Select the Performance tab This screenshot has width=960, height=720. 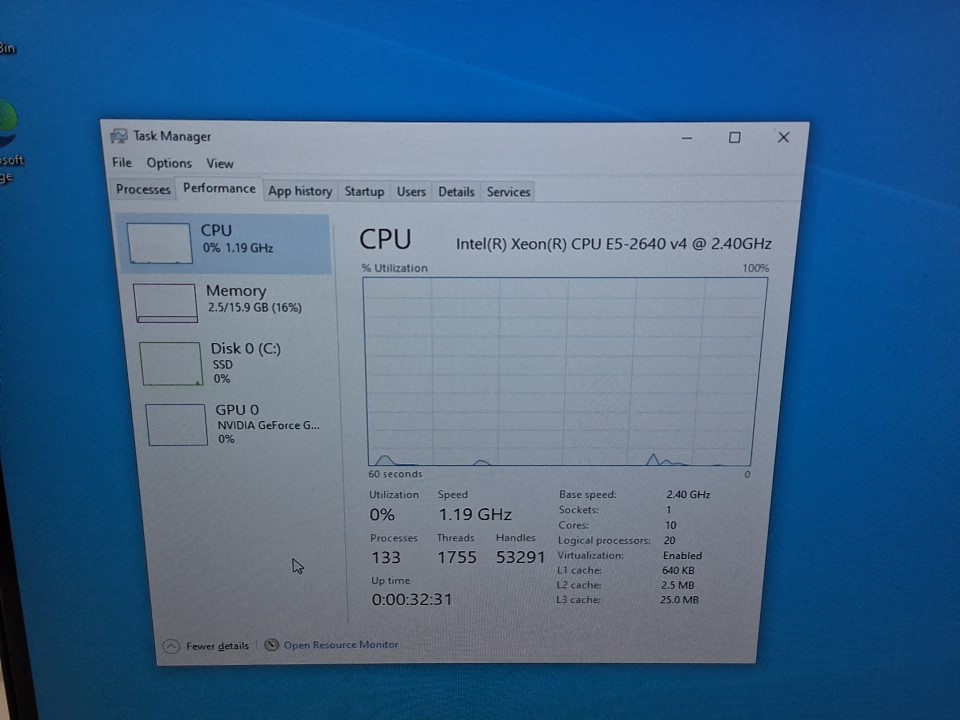tap(219, 188)
